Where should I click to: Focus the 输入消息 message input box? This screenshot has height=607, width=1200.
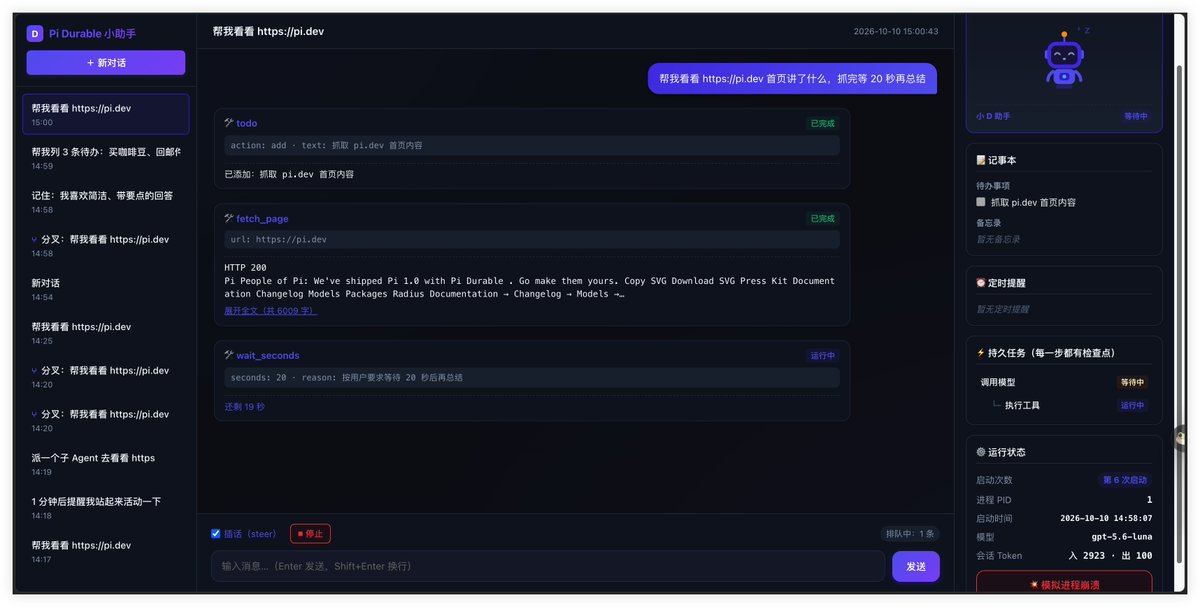(x=548, y=566)
